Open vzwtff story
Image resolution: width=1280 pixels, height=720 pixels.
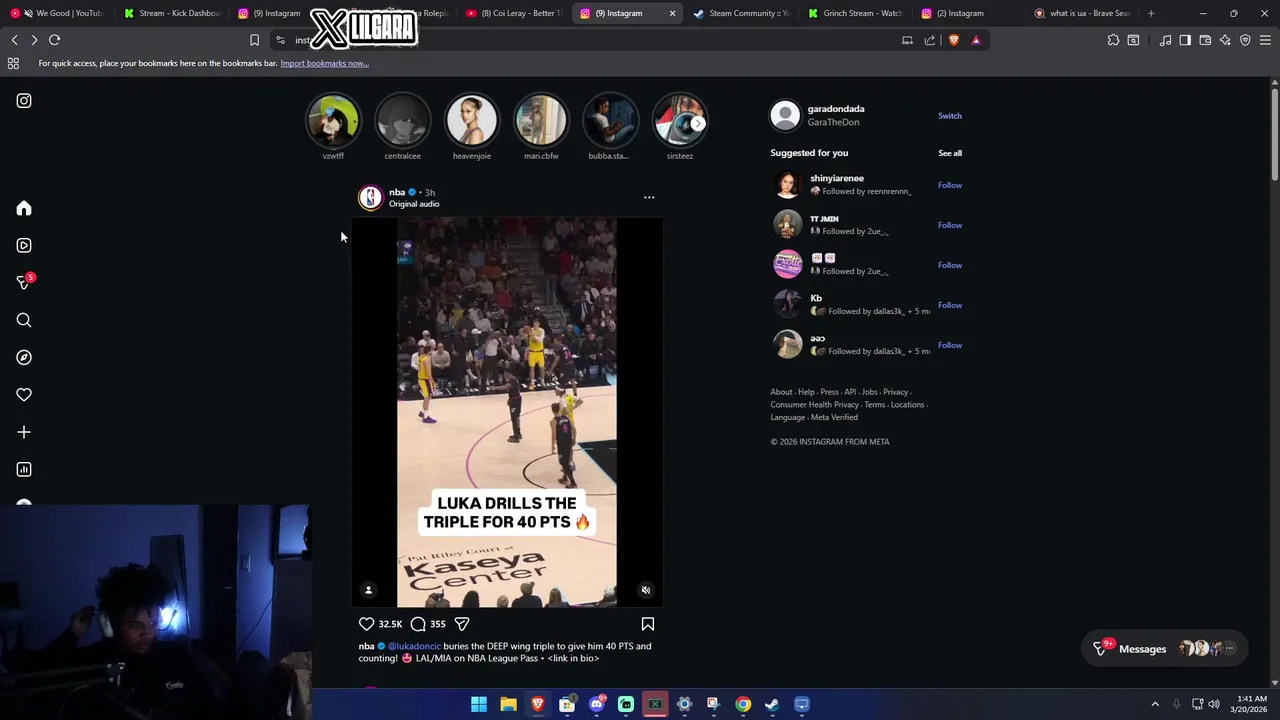333,121
